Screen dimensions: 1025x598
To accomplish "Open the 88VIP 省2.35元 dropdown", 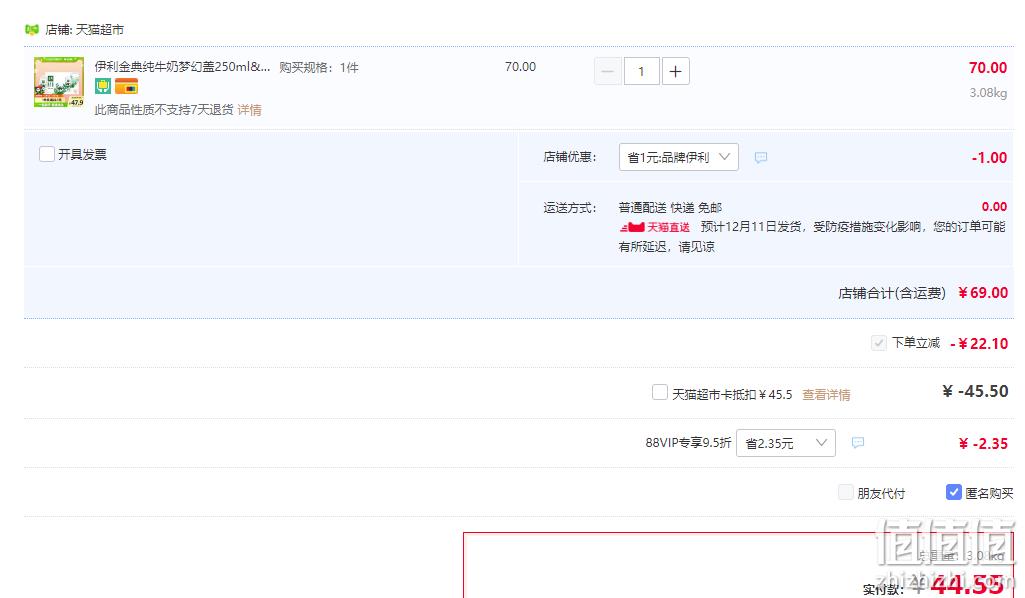I will coord(786,443).
